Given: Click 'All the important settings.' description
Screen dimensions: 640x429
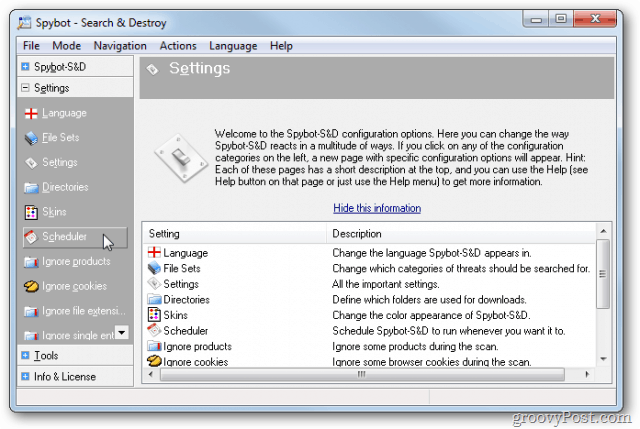Looking at the screenshot, I should (x=386, y=284).
